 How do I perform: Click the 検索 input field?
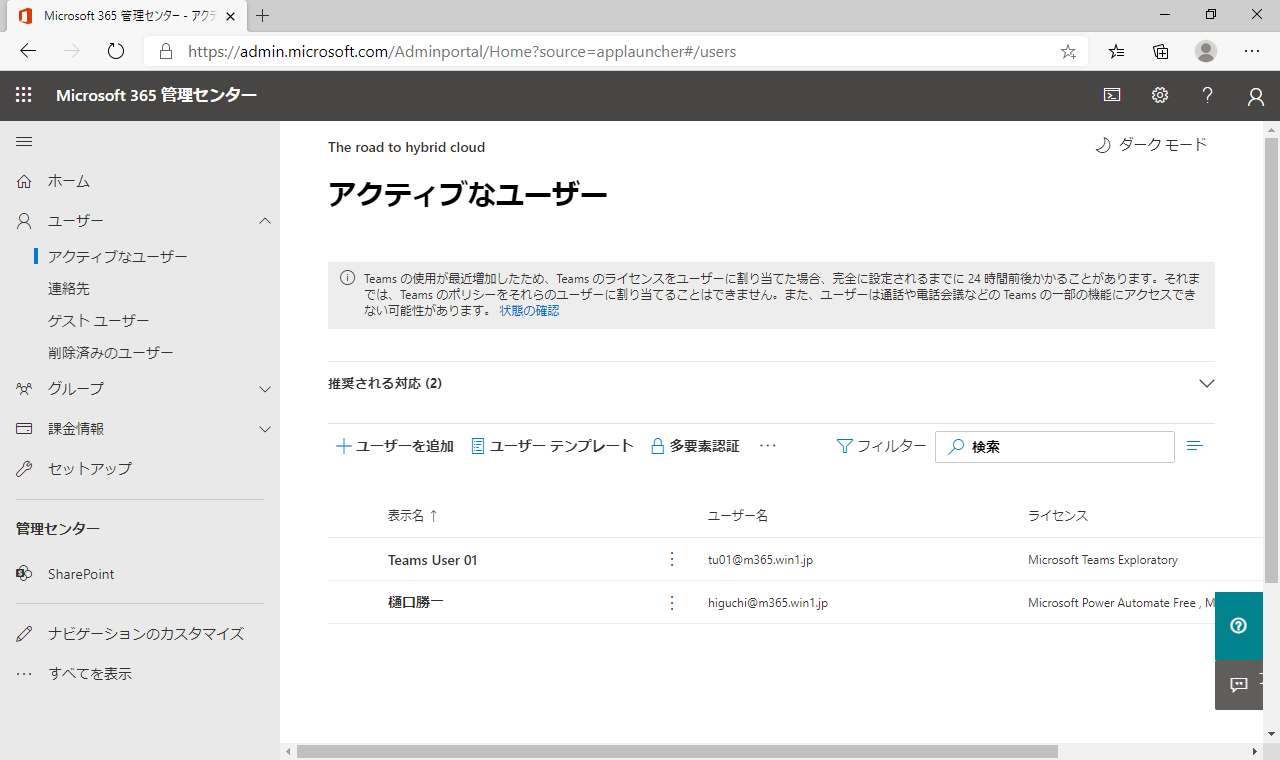point(1055,447)
